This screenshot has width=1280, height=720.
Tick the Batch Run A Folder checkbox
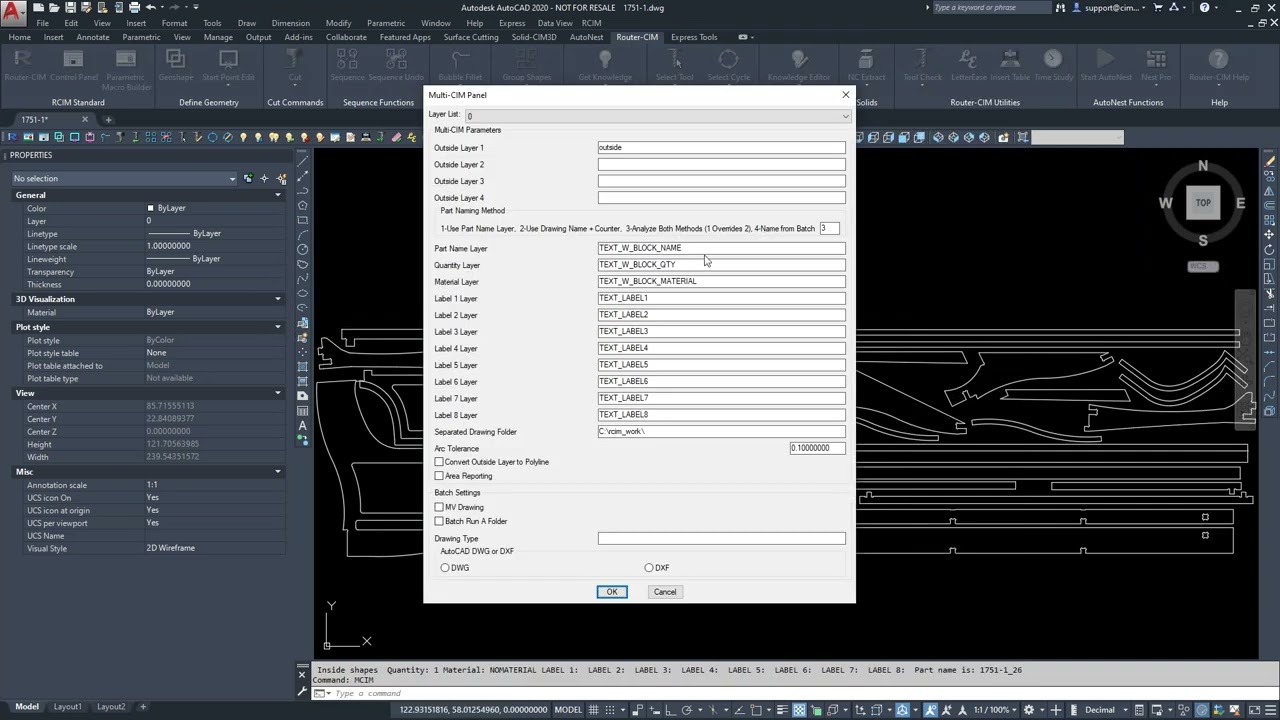click(439, 521)
